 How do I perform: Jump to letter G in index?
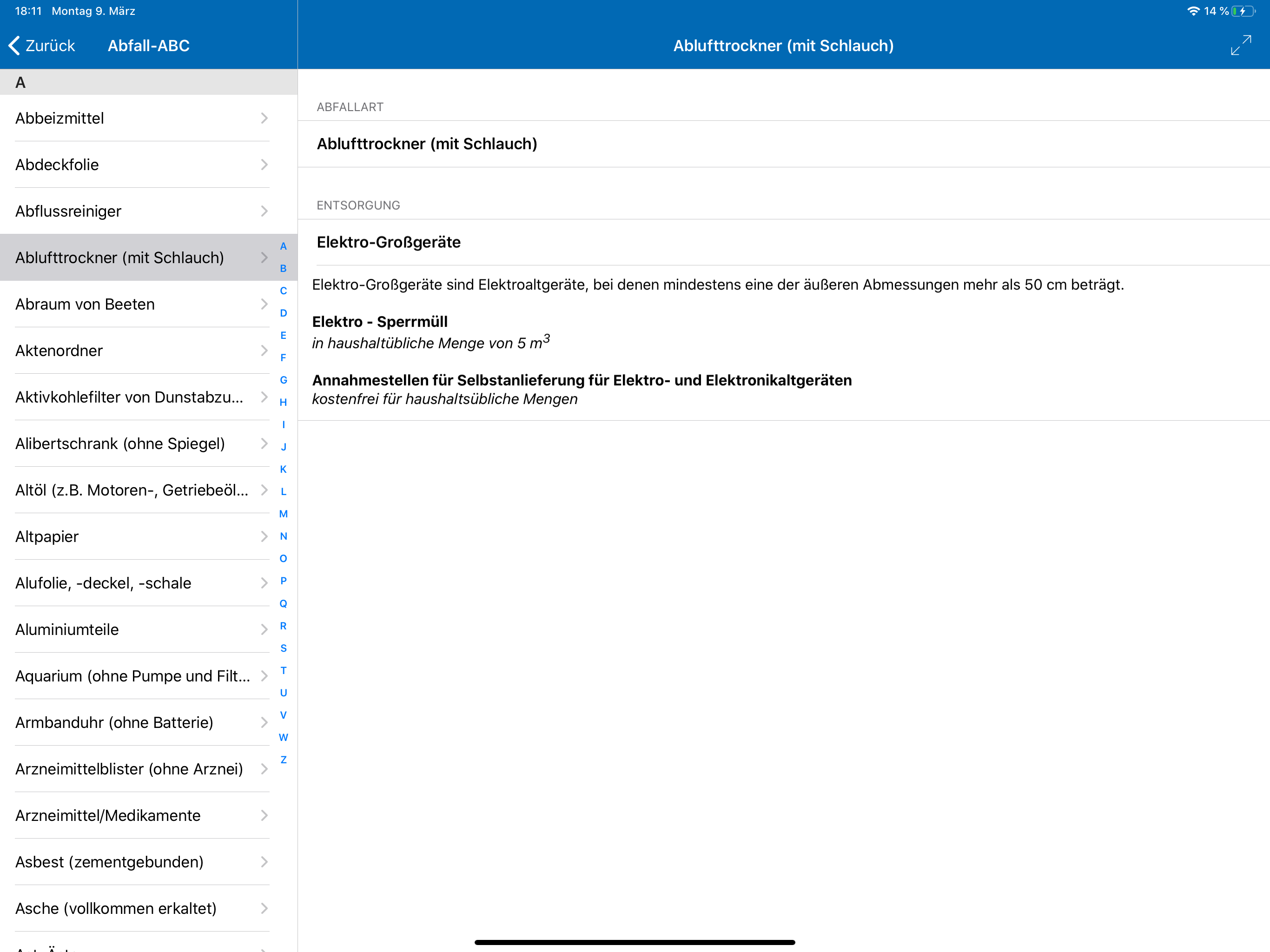pos(283,380)
